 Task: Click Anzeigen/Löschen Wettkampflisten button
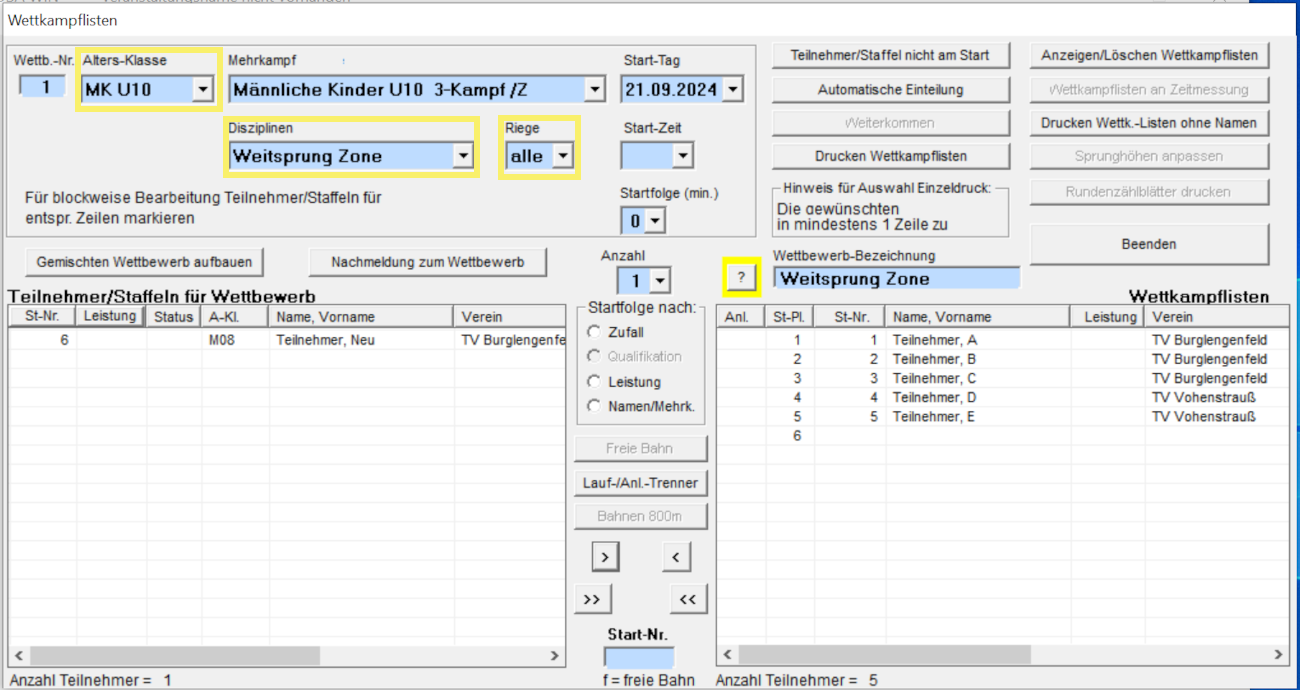pyautogui.click(x=1149, y=55)
